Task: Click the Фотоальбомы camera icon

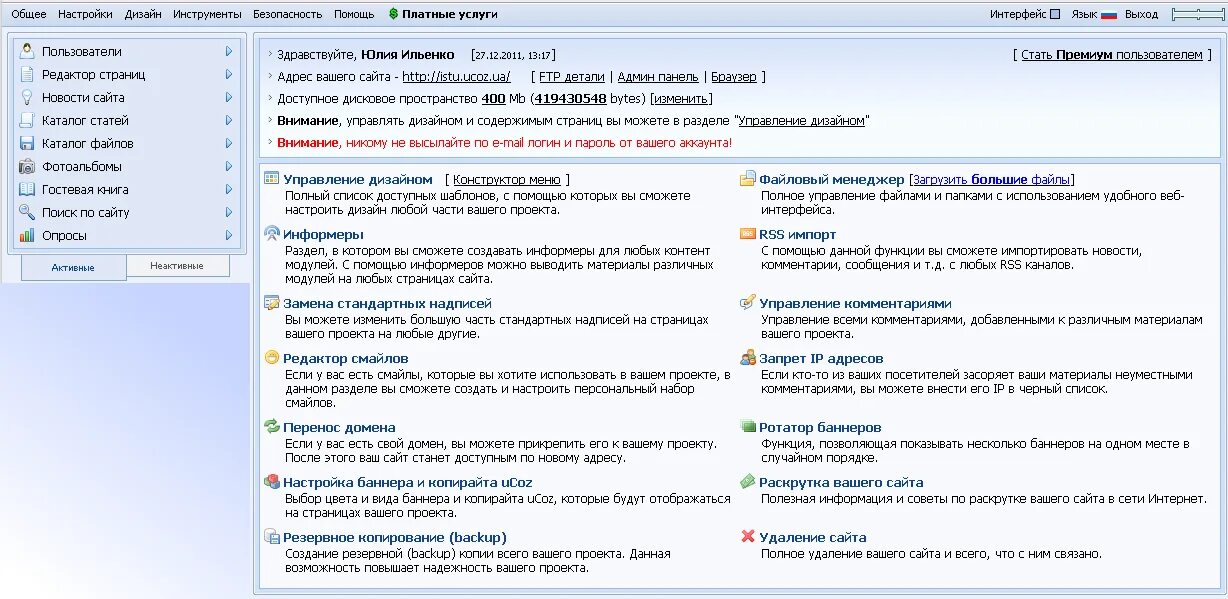Action: click(x=26, y=166)
